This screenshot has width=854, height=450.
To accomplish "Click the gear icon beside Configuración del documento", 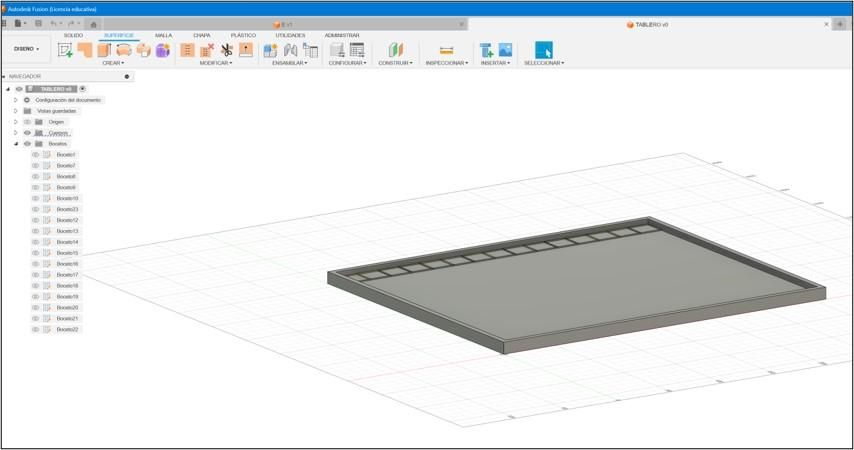I will (27, 100).
